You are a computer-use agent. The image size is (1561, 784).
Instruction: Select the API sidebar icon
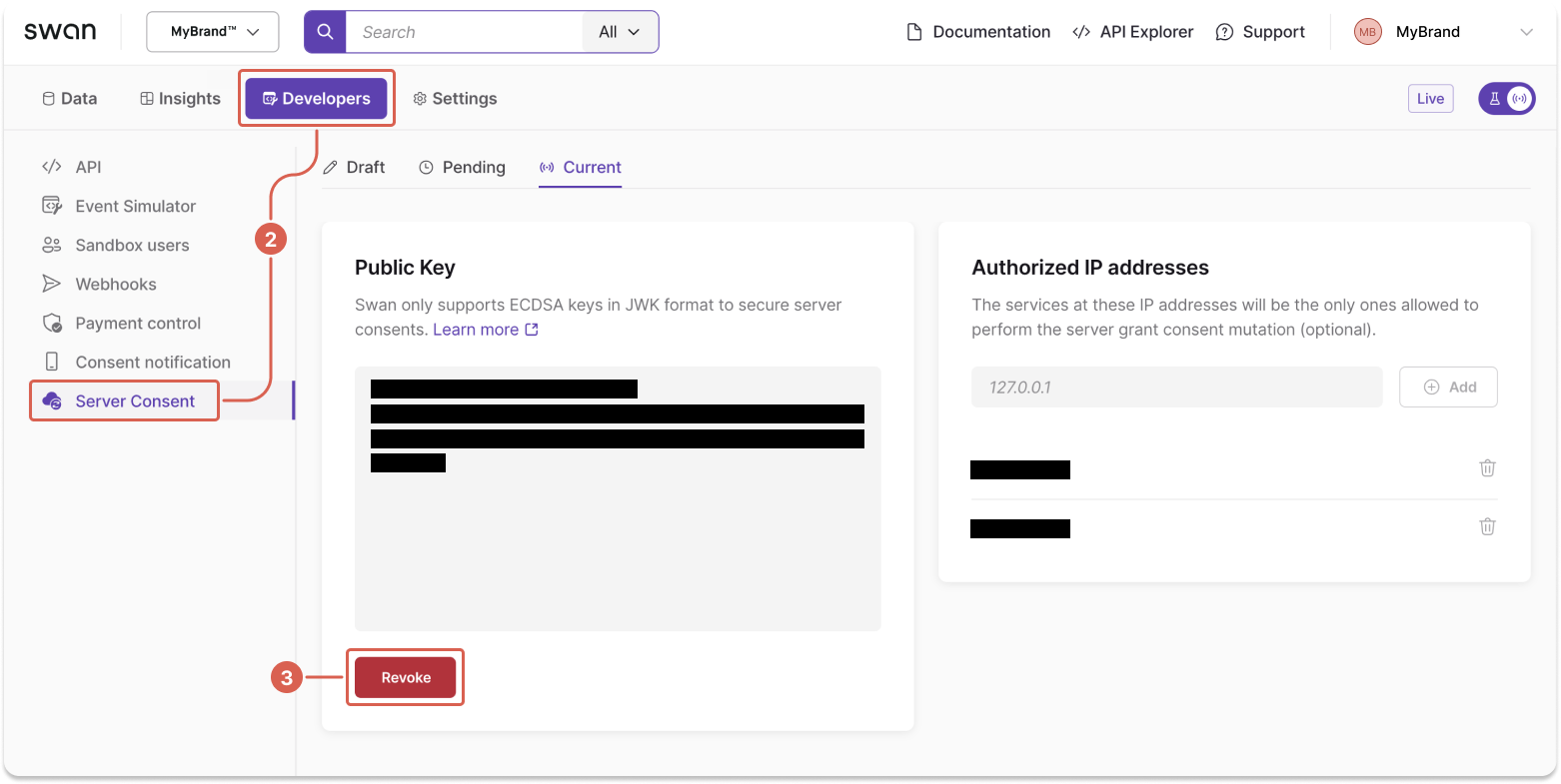tap(52, 167)
